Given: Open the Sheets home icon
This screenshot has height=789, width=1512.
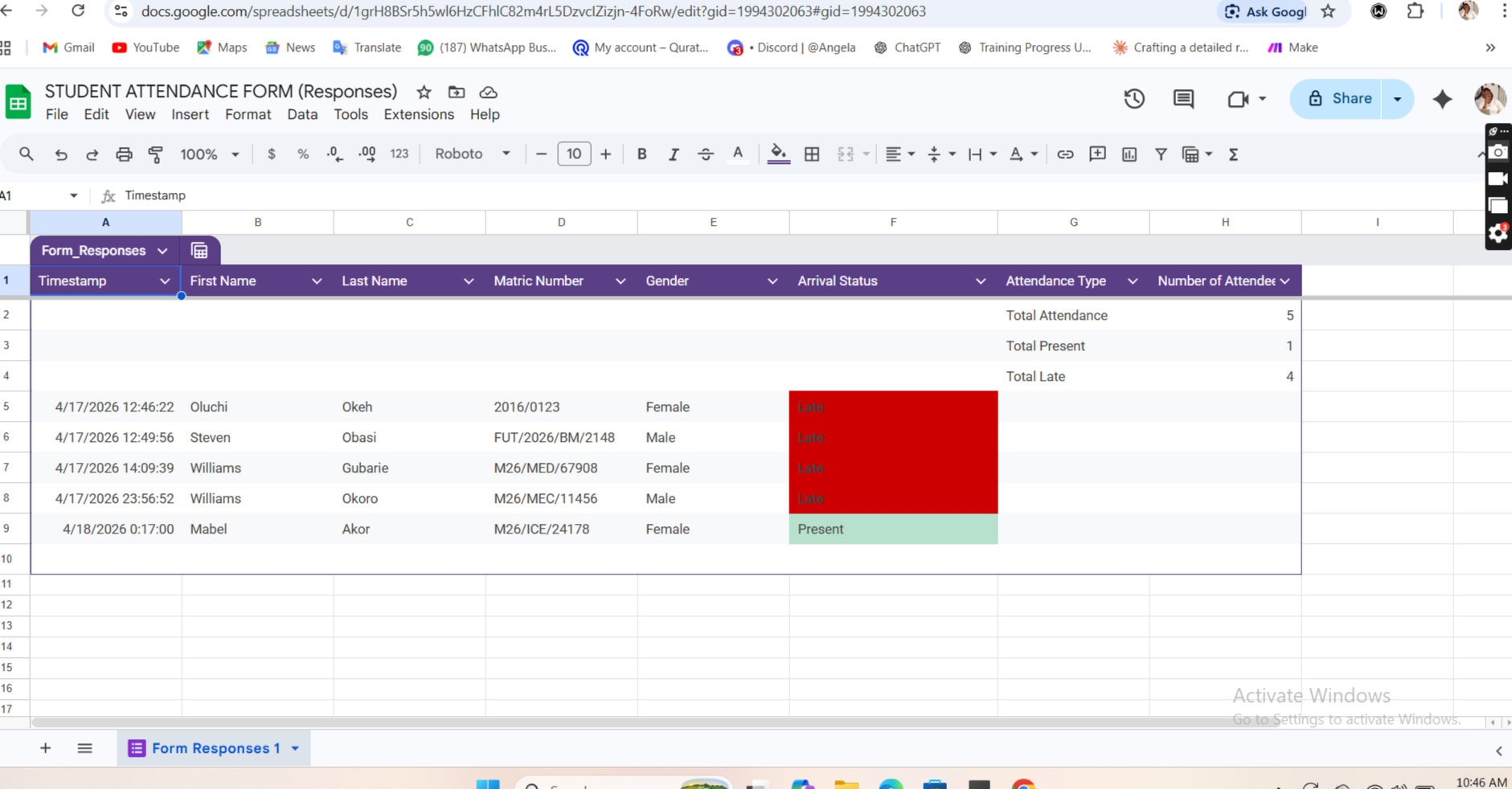Looking at the screenshot, I should 18,103.
